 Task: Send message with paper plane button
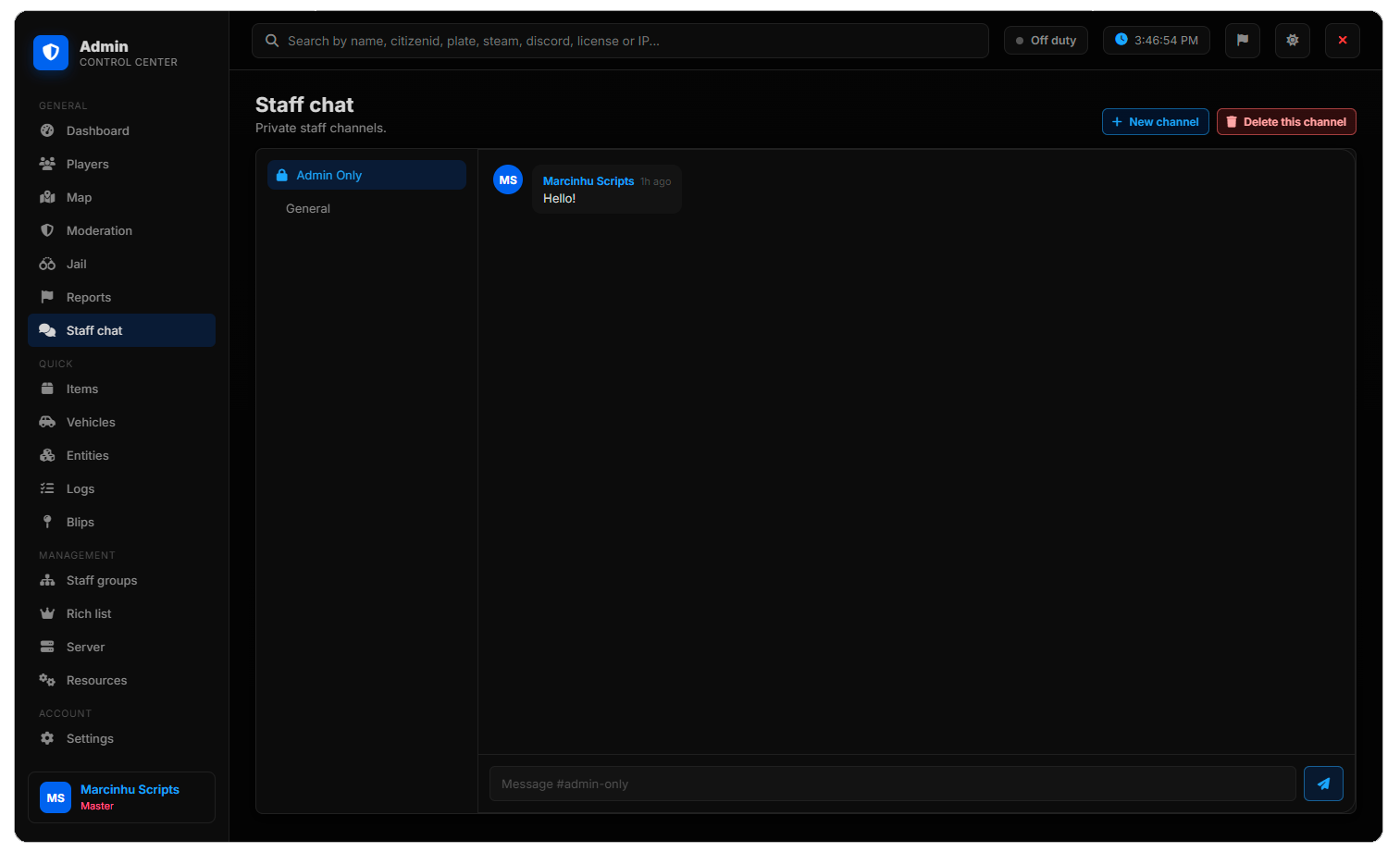(1323, 784)
